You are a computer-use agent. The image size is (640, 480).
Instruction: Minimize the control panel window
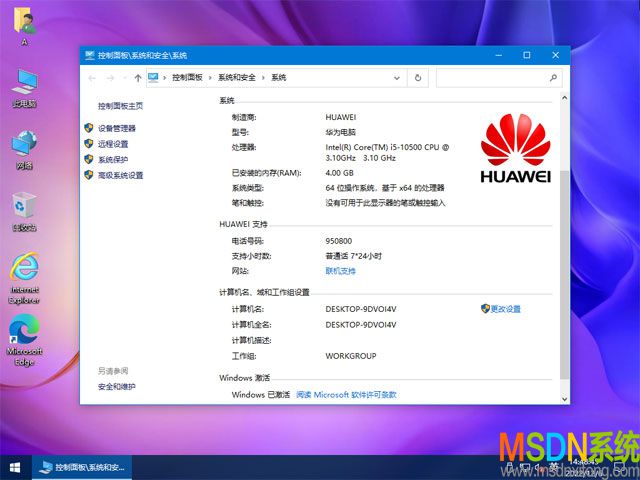pos(499,55)
